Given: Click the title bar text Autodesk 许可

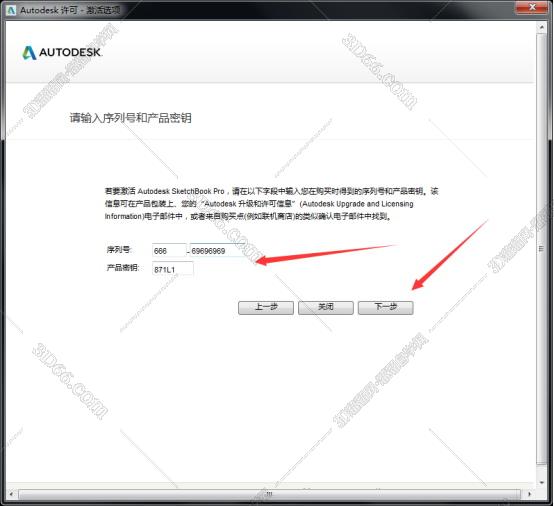Looking at the screenshot, I should tap(48, 10).
